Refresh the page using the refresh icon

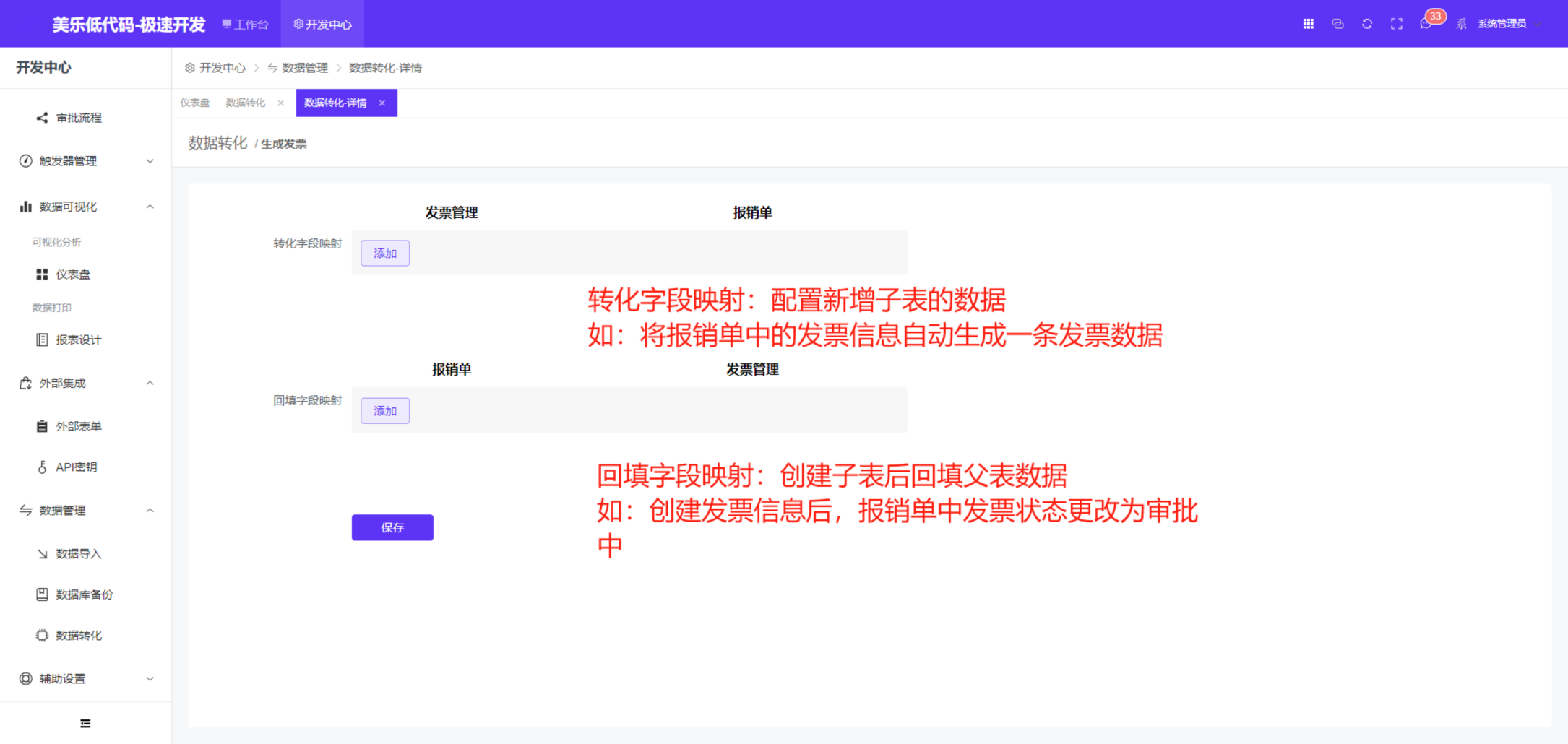point(1366,23)
